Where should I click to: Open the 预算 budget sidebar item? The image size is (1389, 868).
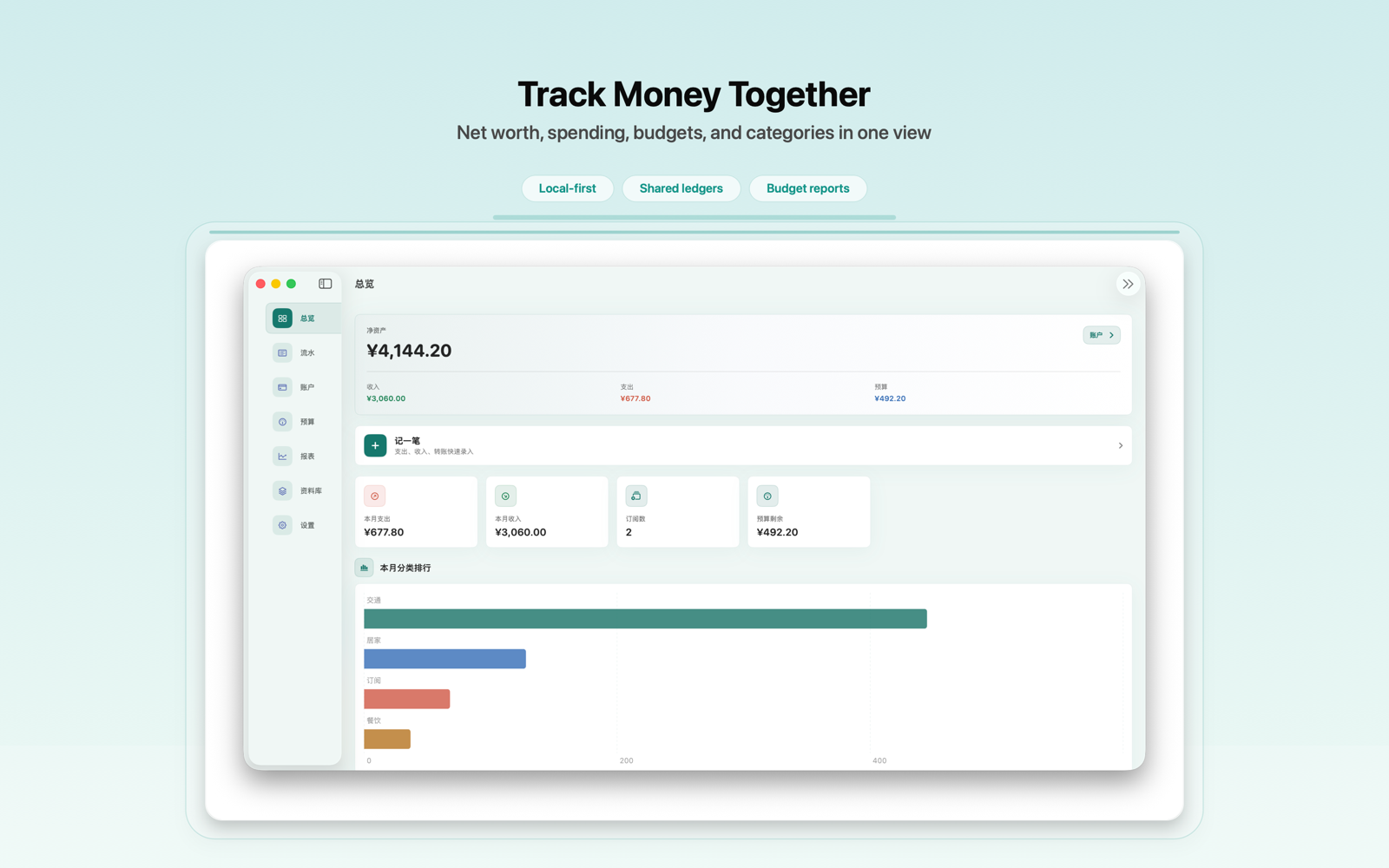tap(303, 422)
